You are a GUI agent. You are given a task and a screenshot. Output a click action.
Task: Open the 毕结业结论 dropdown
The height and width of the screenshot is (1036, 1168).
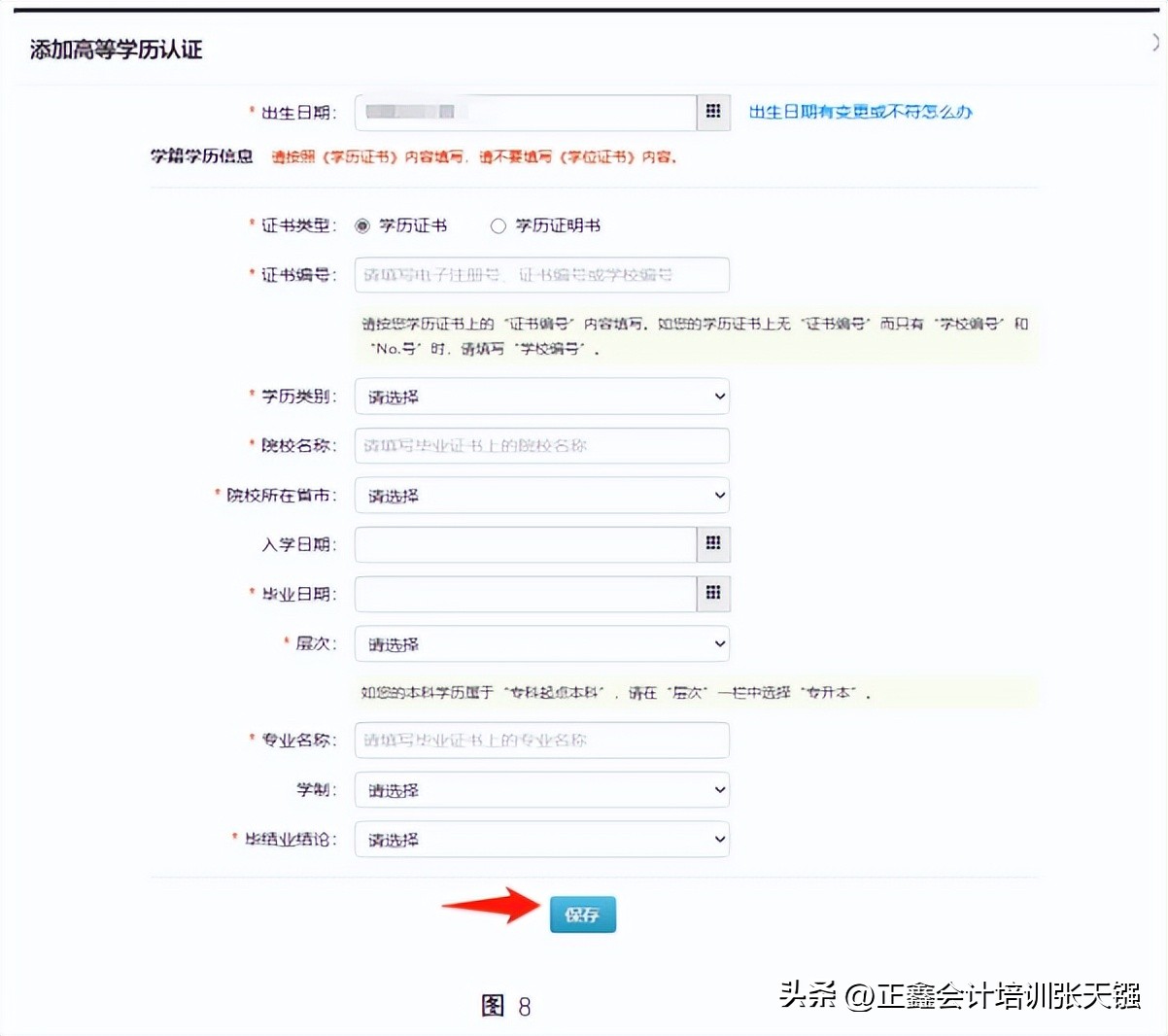tap(541, 839)
